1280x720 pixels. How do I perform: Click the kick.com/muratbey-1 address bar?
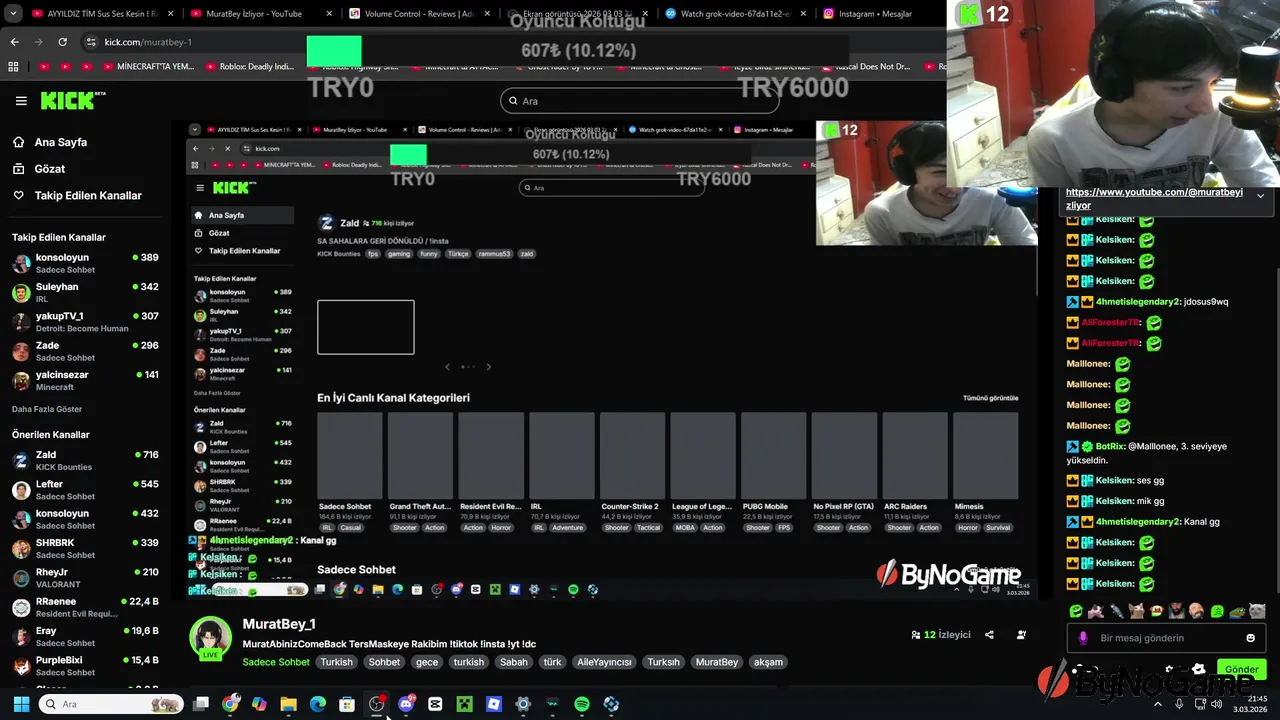click(148, 42)
